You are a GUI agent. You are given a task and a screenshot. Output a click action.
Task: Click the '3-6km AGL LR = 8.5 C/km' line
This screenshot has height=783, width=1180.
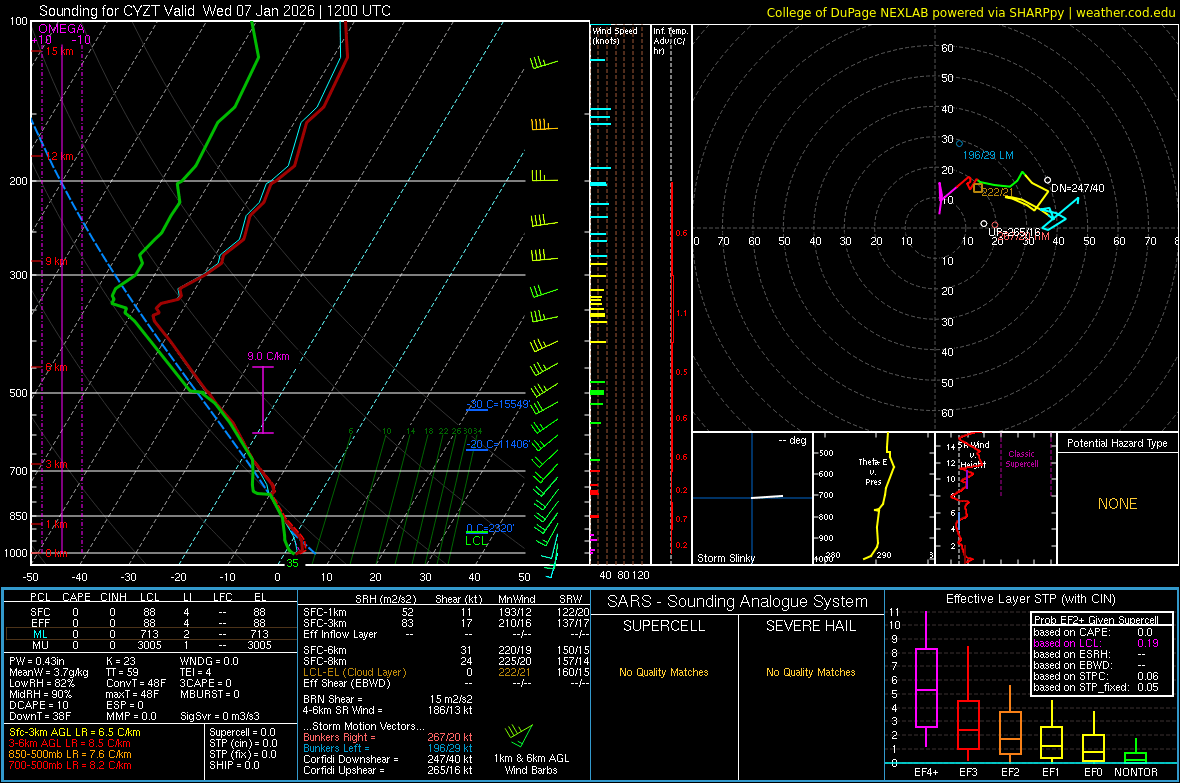tap(69, 743)
